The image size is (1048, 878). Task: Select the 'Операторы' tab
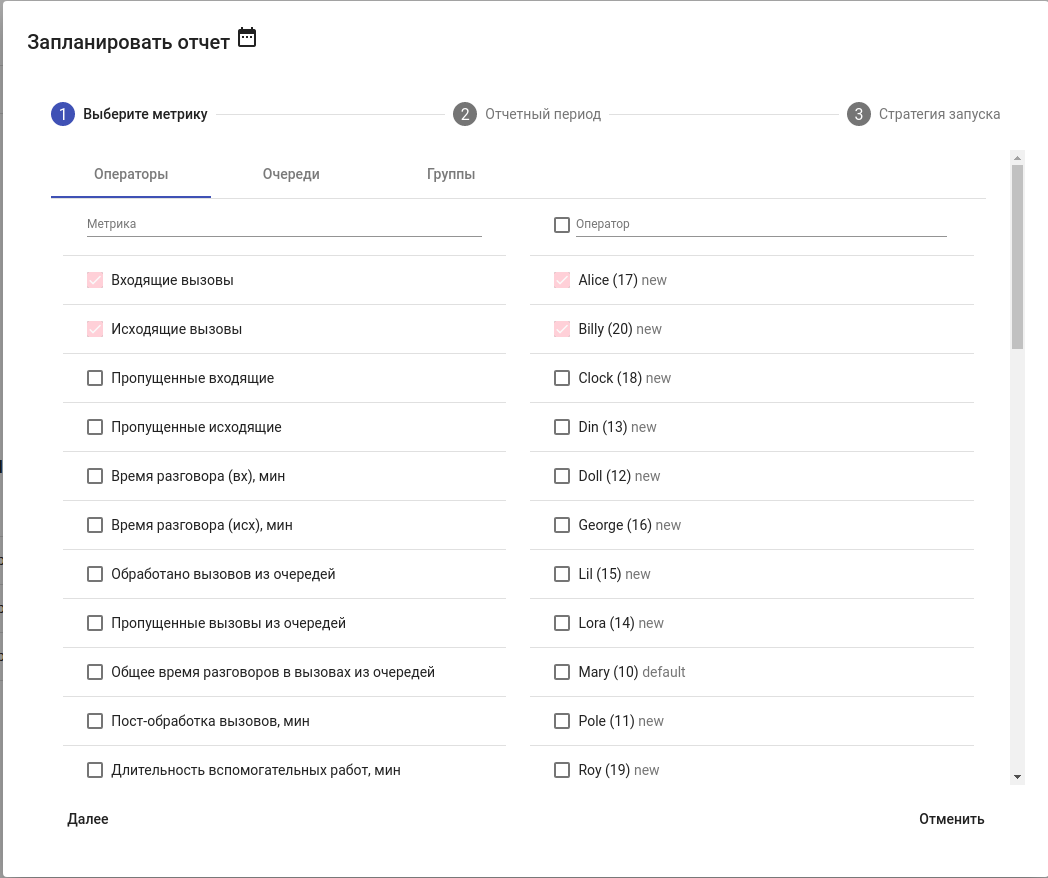131,174
